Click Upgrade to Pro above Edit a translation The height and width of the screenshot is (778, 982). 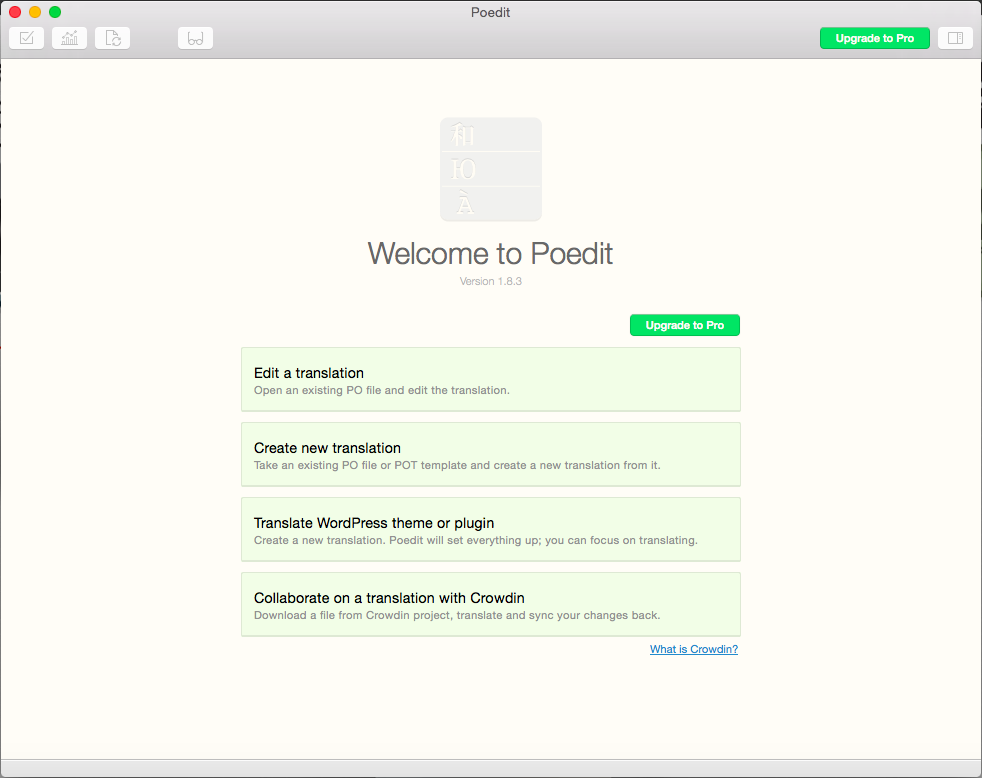tap(685, 325)
